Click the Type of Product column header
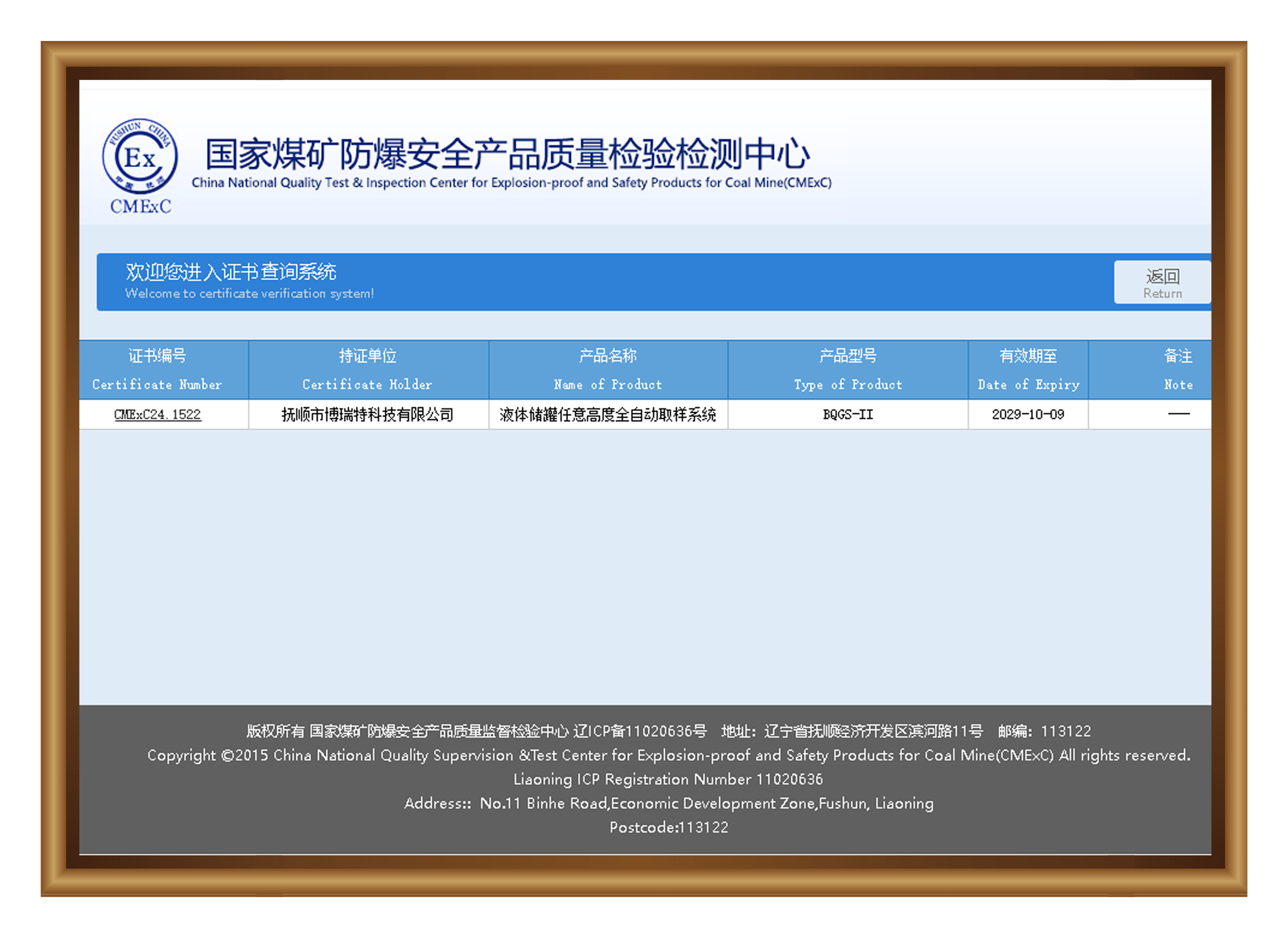Screen dimensions: 1288x935 847,370
